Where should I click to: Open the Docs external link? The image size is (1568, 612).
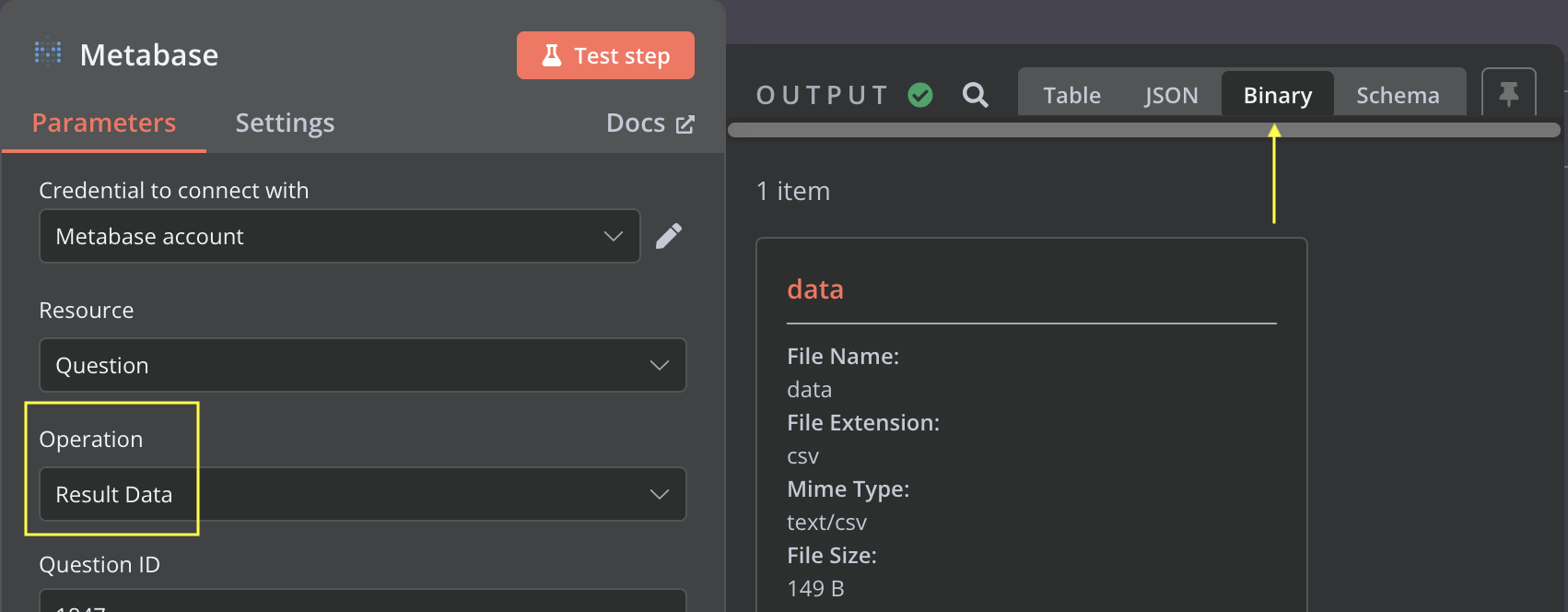[649, 123]
